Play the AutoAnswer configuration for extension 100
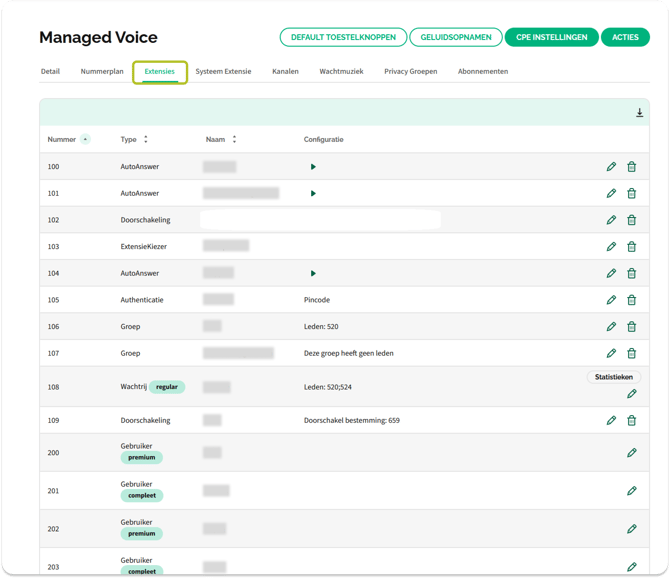The width and height of the screenshot is (670, 578). [x=313, y=167]
